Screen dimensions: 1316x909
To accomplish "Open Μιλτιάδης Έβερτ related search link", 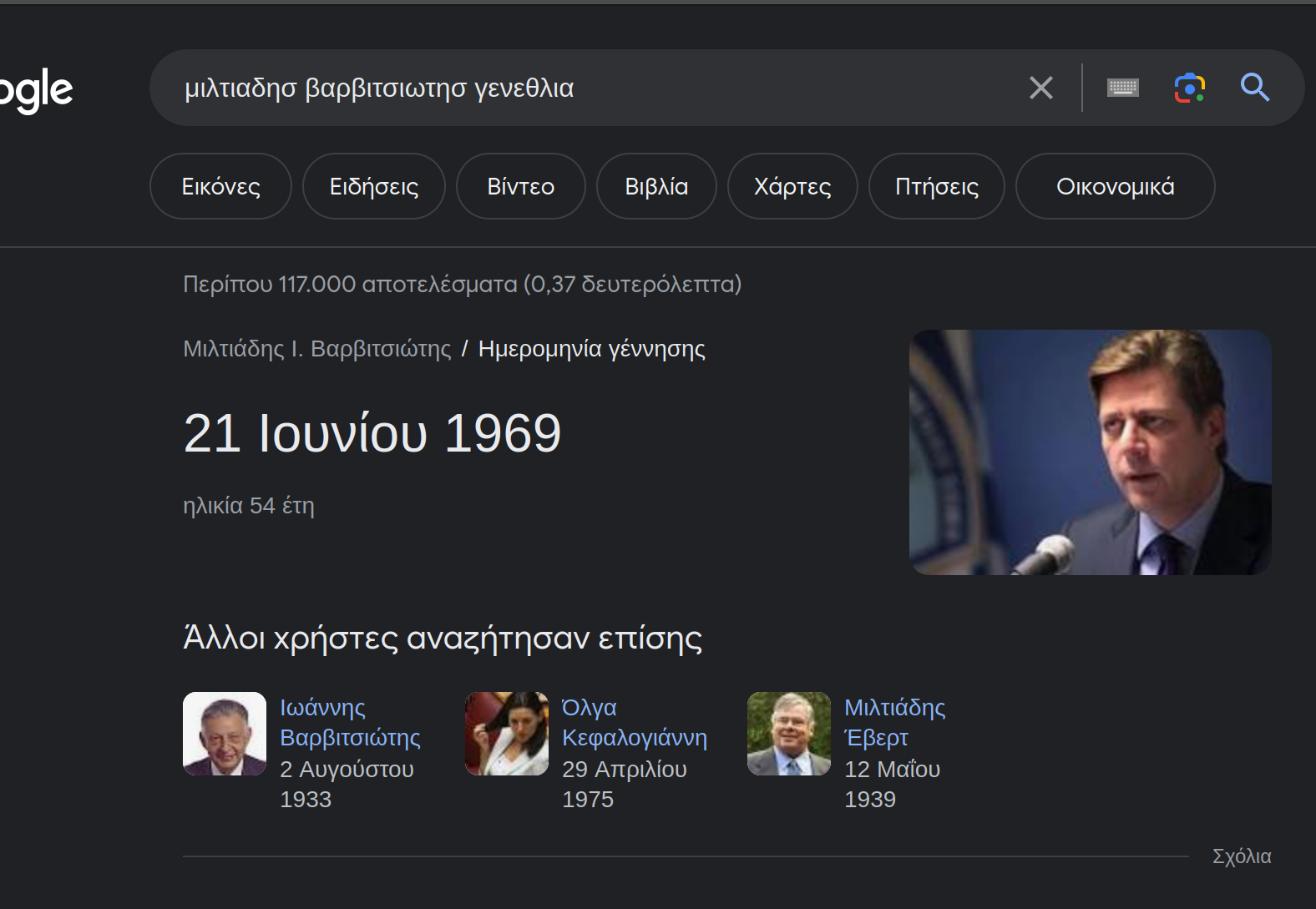I will (894, 723).
